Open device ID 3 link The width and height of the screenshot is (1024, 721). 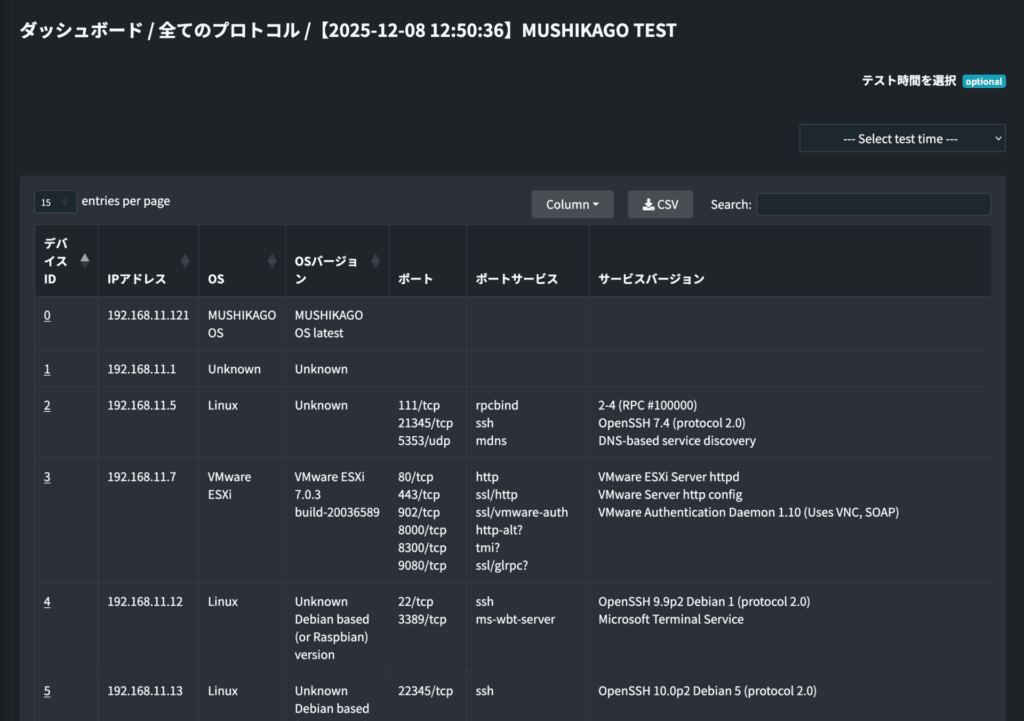[47, 477]
